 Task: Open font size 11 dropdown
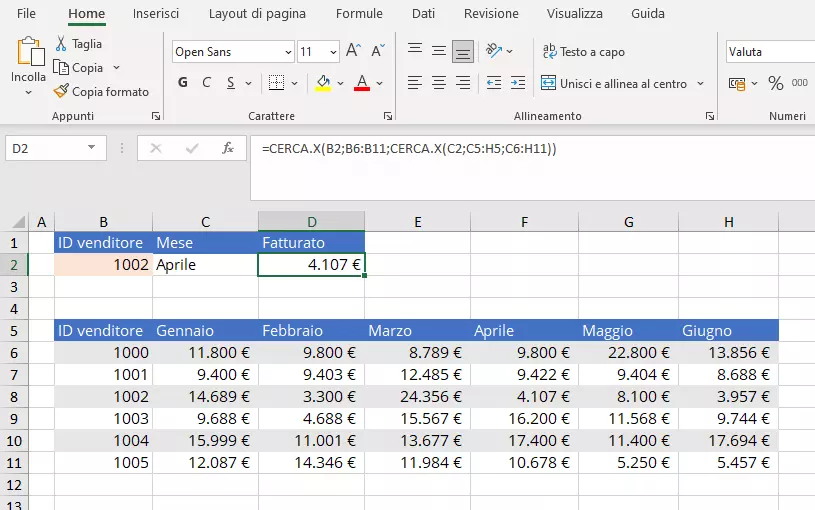coord(333,52)
